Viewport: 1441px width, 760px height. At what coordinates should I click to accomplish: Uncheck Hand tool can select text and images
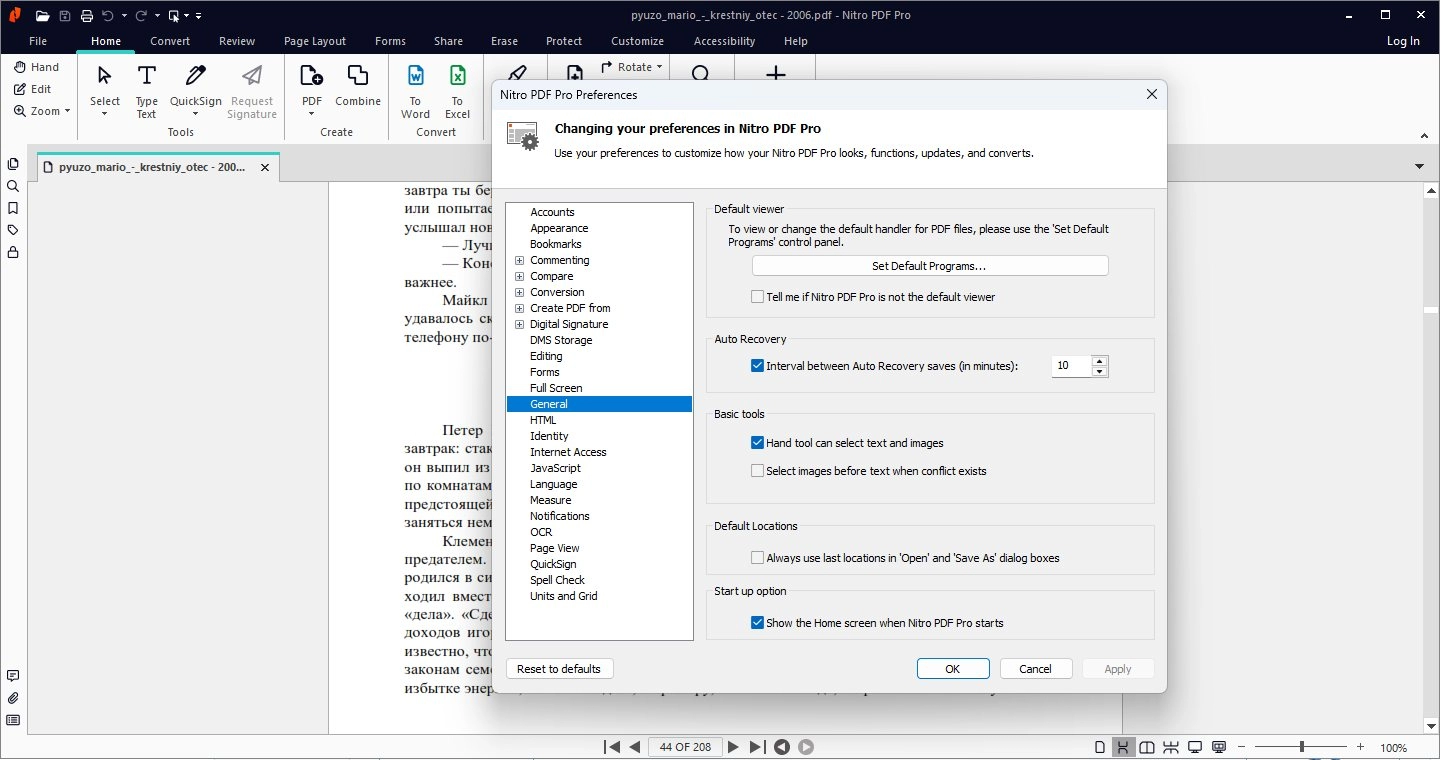click(758, 443)
